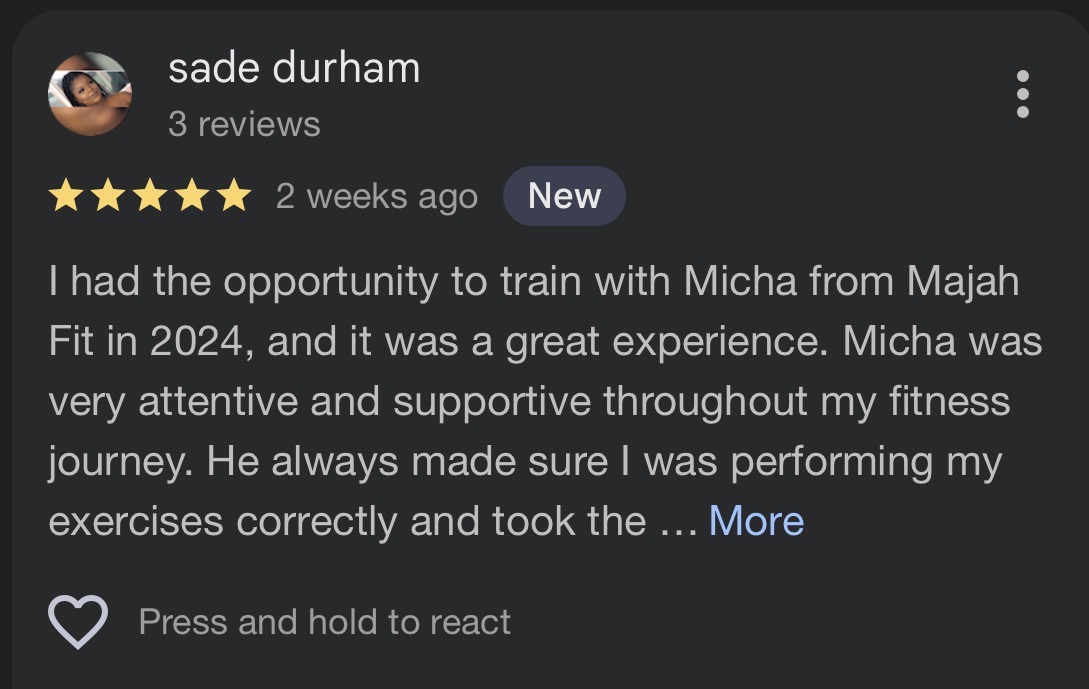1089x689 pixels.
Task: Click the New badge on the review
Action: (564, 196)
